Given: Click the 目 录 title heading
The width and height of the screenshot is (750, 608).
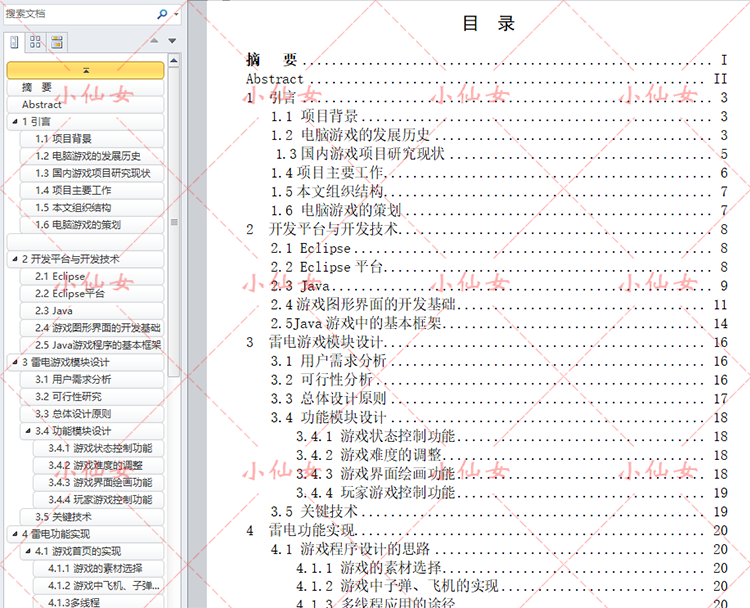Looking at the screenshot, I should [x=488, y=23].
